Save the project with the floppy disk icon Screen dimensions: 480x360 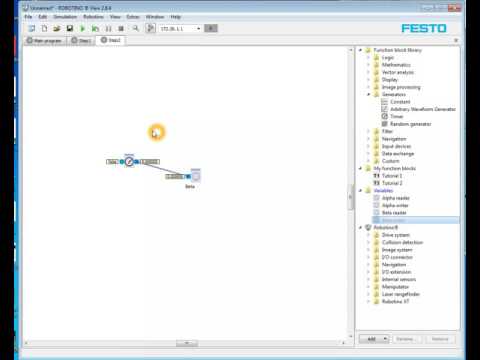tap(70, 29)
